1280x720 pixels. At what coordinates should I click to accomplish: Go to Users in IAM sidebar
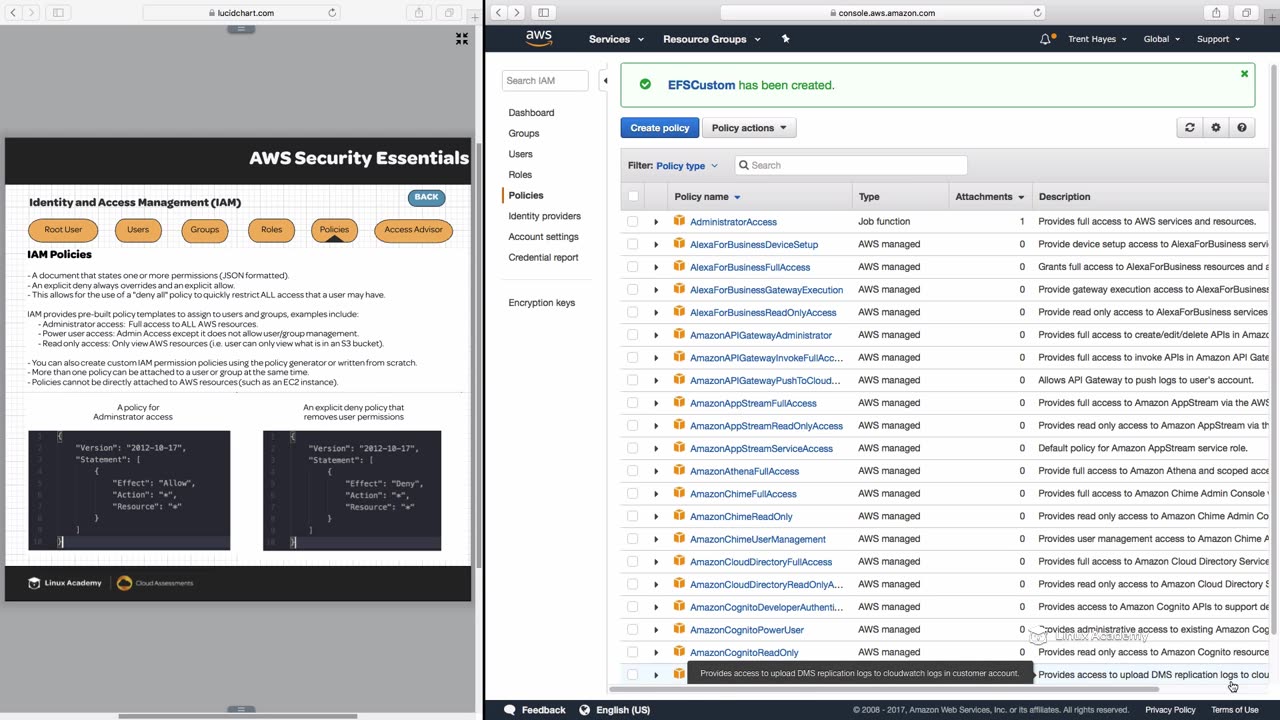(520, 154)
